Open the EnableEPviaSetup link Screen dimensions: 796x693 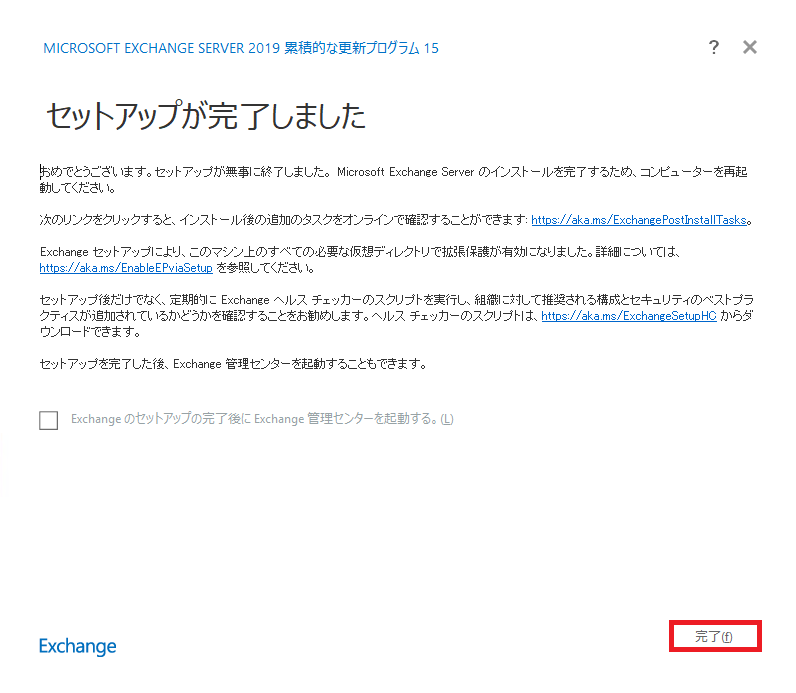(126, 268)
